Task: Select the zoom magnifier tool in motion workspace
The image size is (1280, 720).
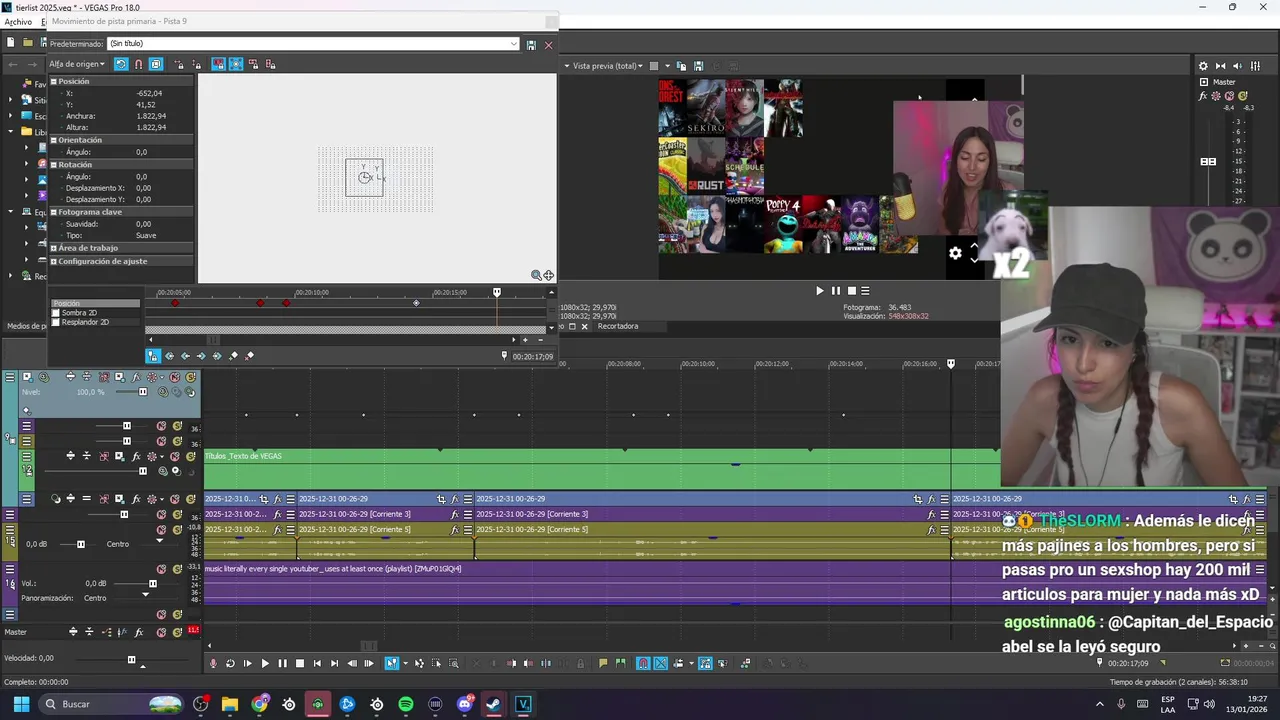Action: pyautogui.click(x=536, y=275)
